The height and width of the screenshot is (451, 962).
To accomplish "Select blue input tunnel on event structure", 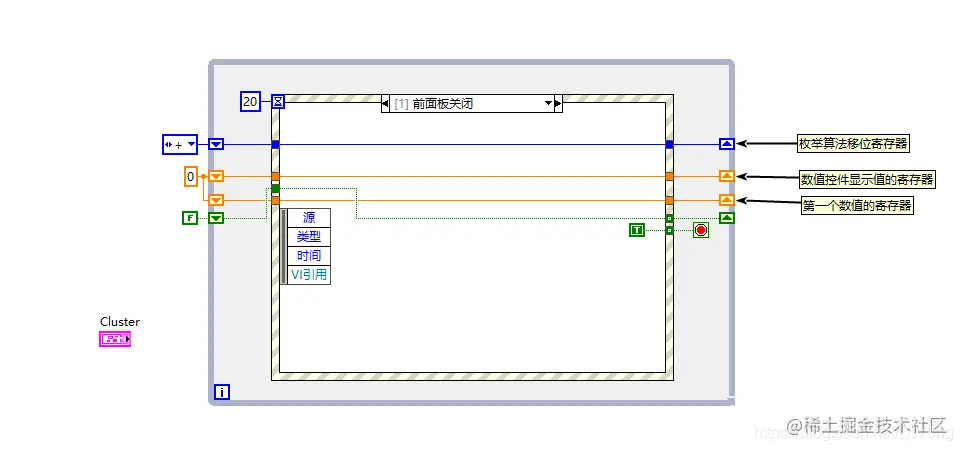I will point(275,144).
